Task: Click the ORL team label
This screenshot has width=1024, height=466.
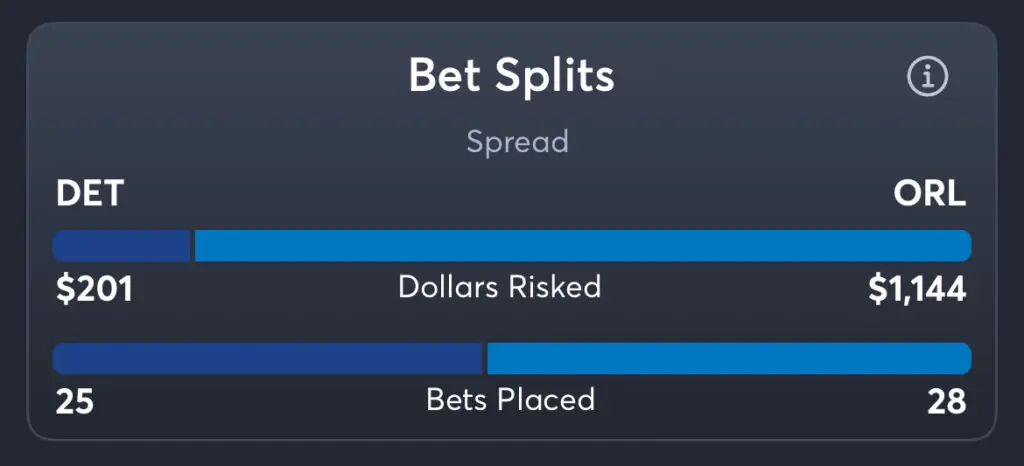Action: 930,193
